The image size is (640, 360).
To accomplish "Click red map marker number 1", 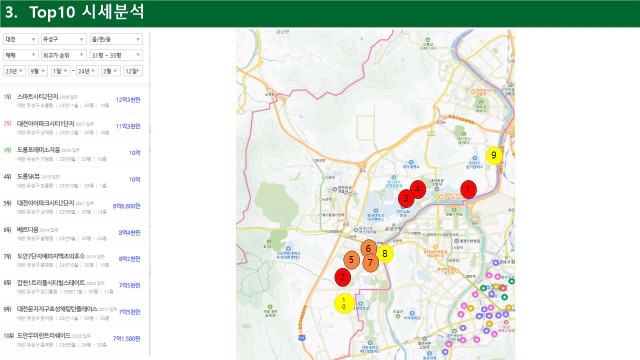I will tap(468, 189).
